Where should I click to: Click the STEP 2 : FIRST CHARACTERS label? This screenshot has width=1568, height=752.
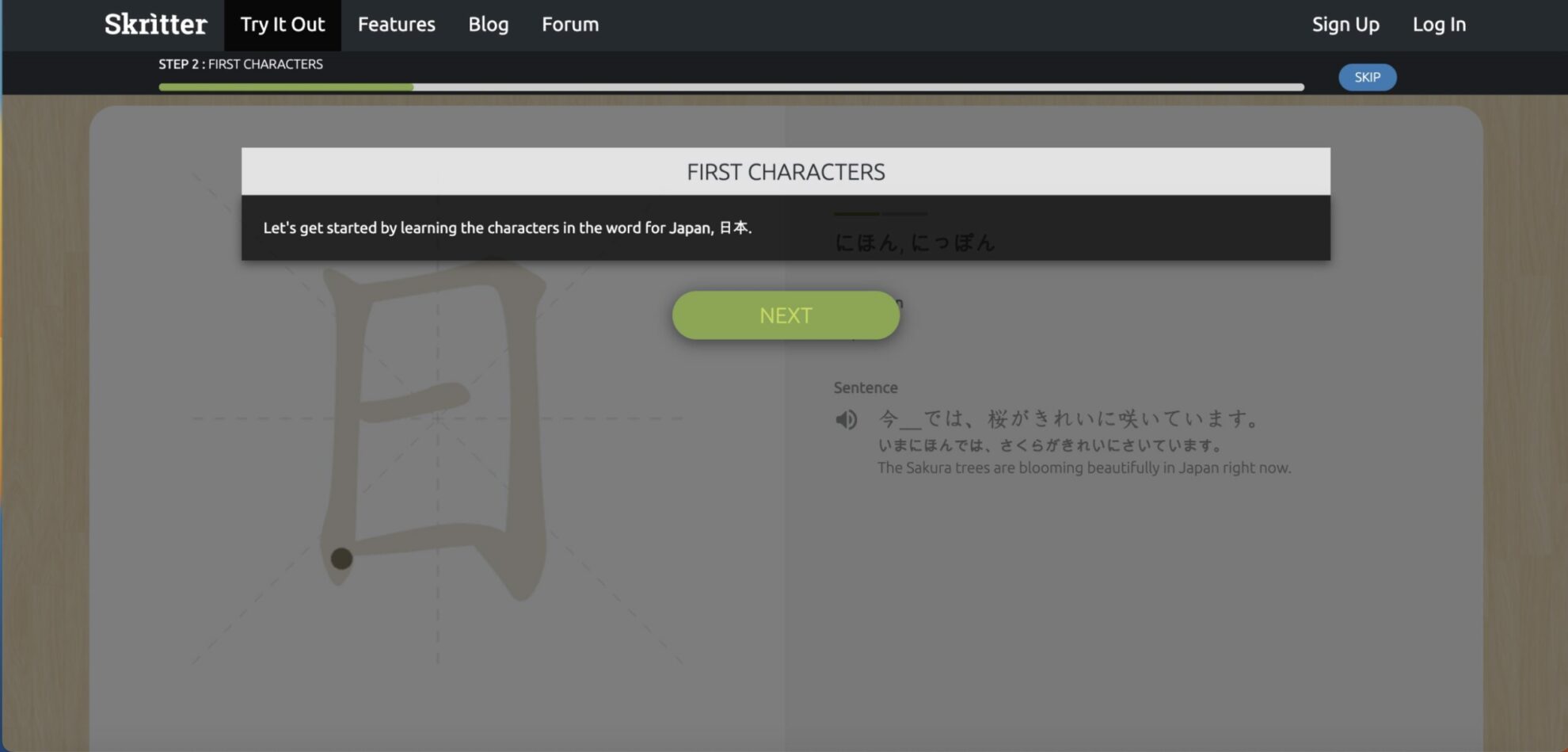(x=241, y=64)
